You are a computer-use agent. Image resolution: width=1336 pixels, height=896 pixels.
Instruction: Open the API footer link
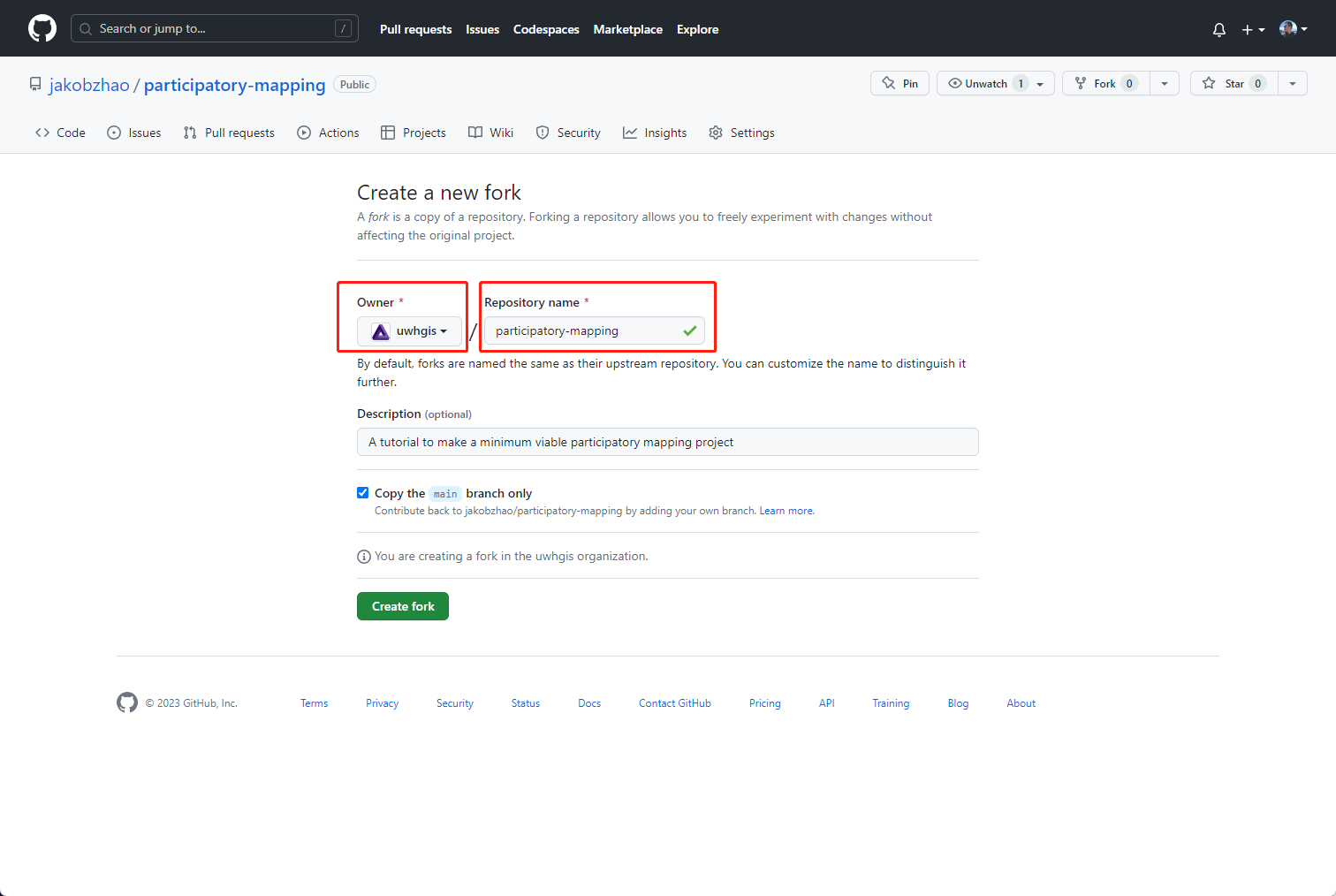(827, 703)
